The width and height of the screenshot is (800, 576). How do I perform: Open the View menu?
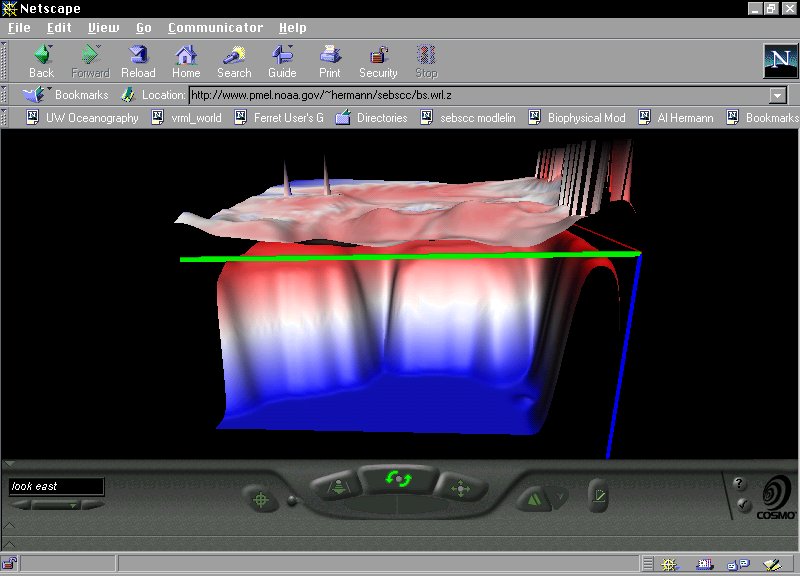click(103, 27)
